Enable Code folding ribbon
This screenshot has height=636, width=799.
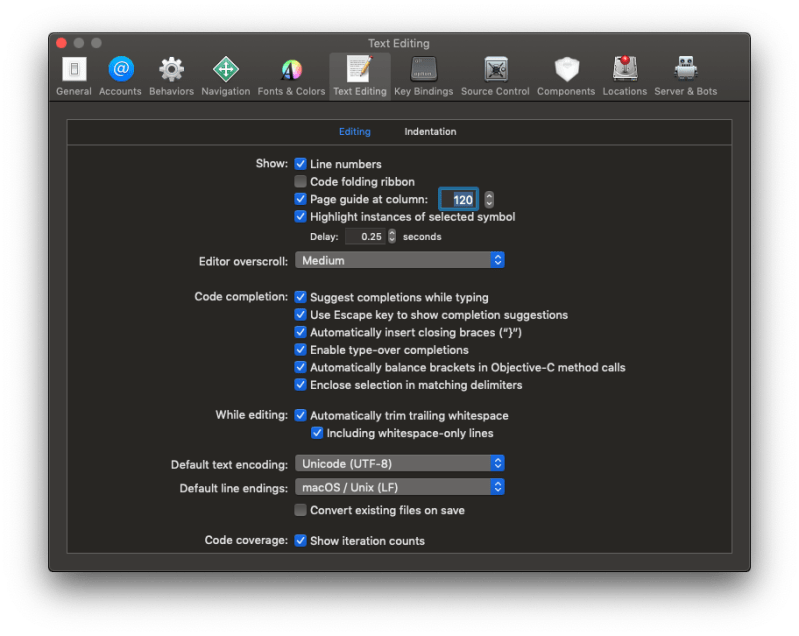point(301,181)
